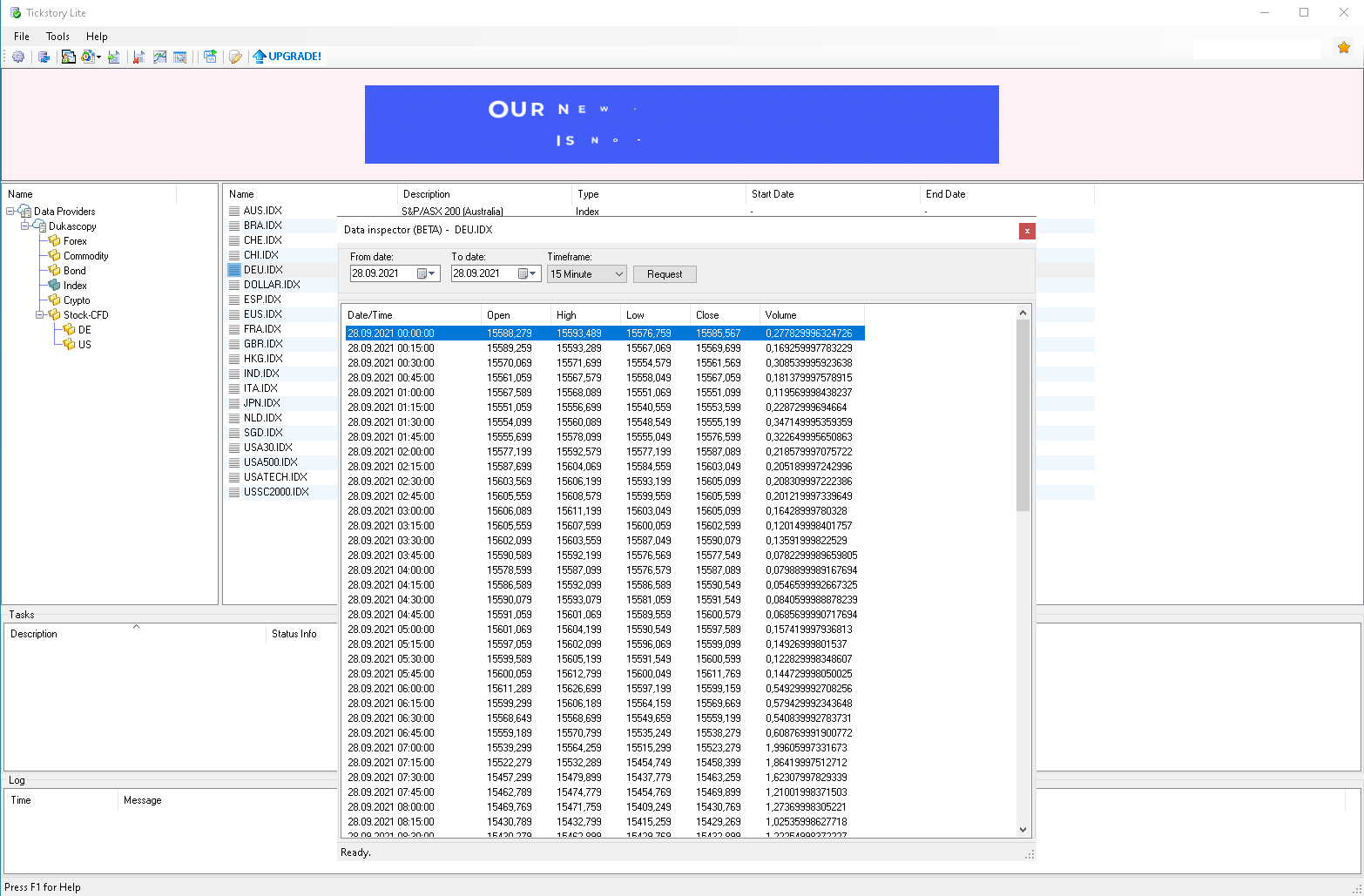Open the To date calendar picker

pos(528,273)
